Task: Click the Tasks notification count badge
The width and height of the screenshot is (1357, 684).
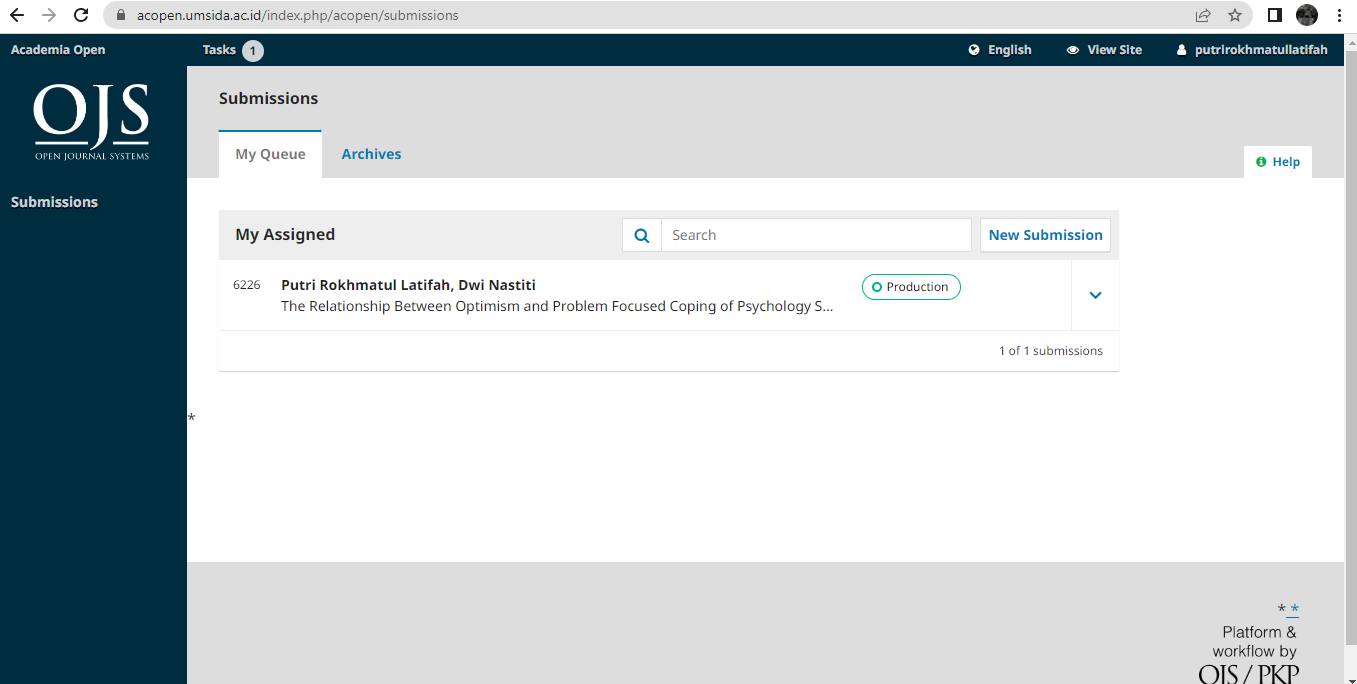Action: coord(253,51)
